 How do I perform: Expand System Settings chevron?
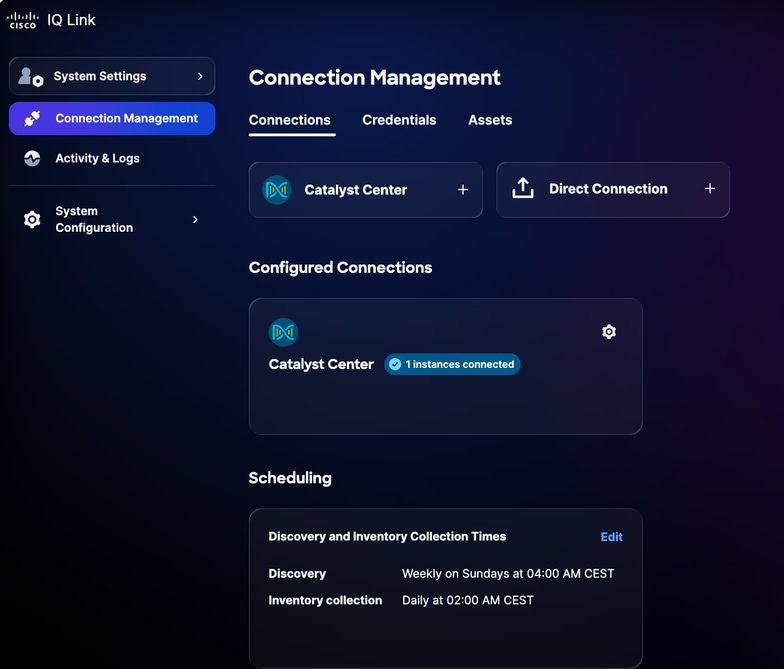200,76
